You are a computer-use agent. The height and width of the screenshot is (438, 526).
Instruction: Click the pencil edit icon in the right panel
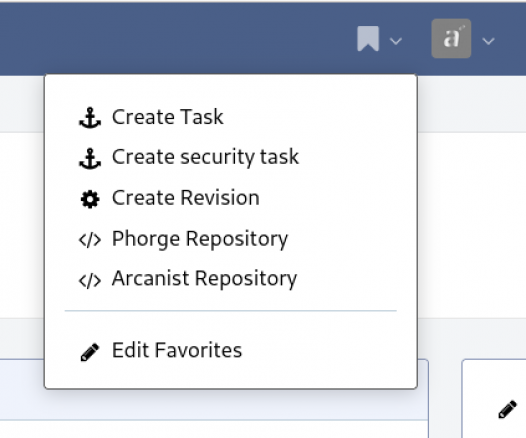tap(507, 409)
